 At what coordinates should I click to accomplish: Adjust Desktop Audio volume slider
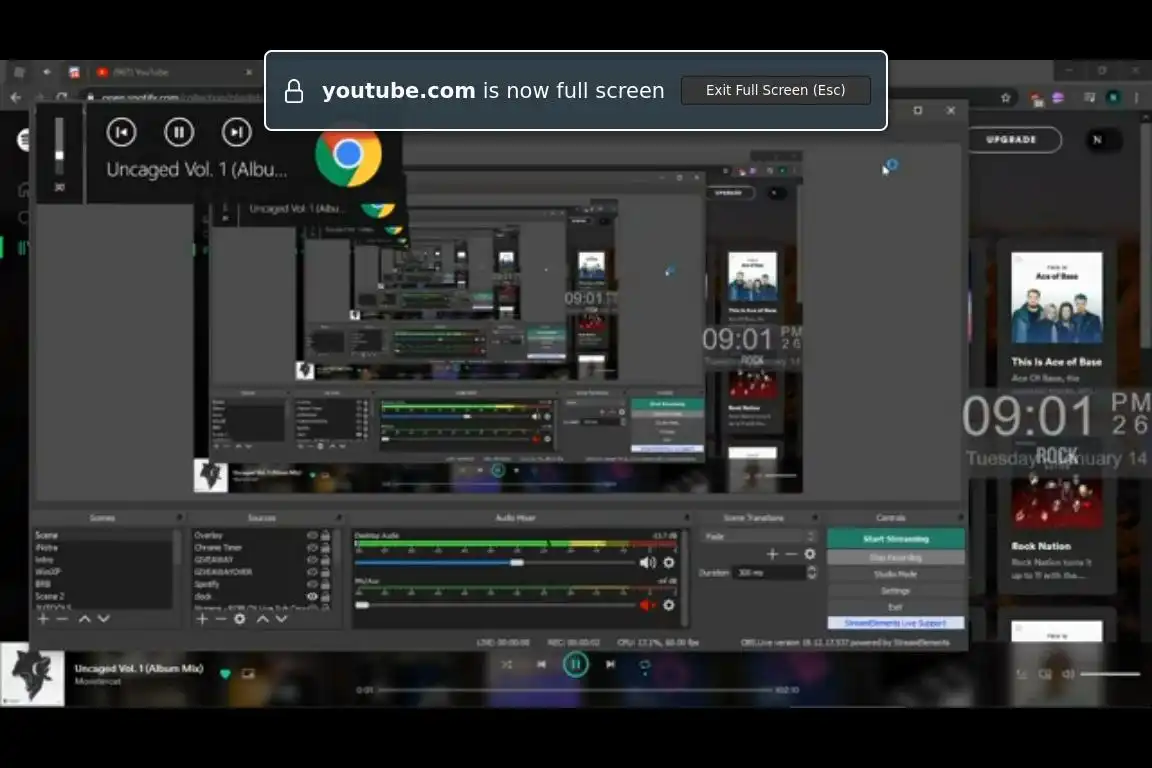coord(495,563)
